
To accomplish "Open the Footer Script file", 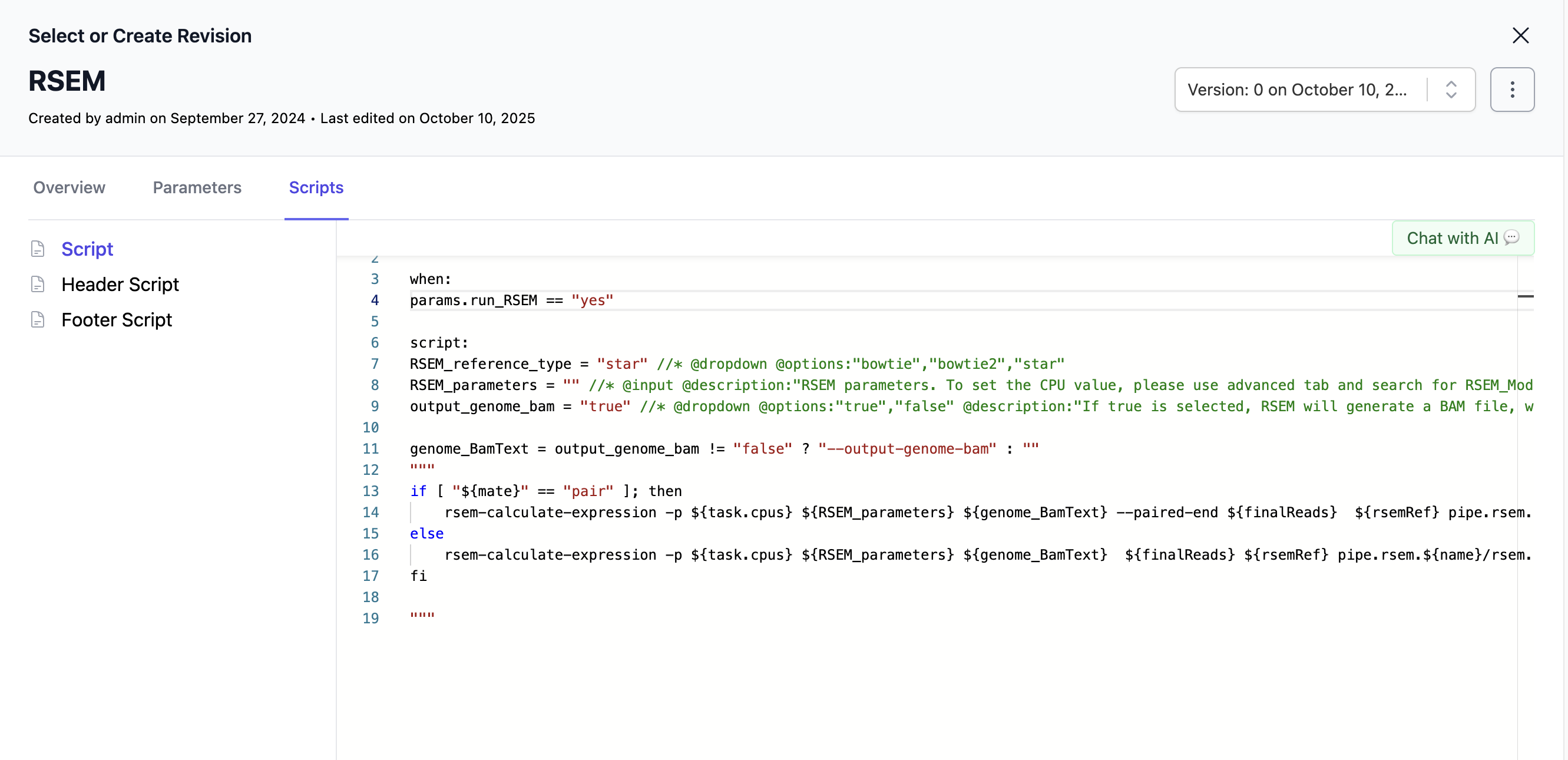I will coord(116,320).
